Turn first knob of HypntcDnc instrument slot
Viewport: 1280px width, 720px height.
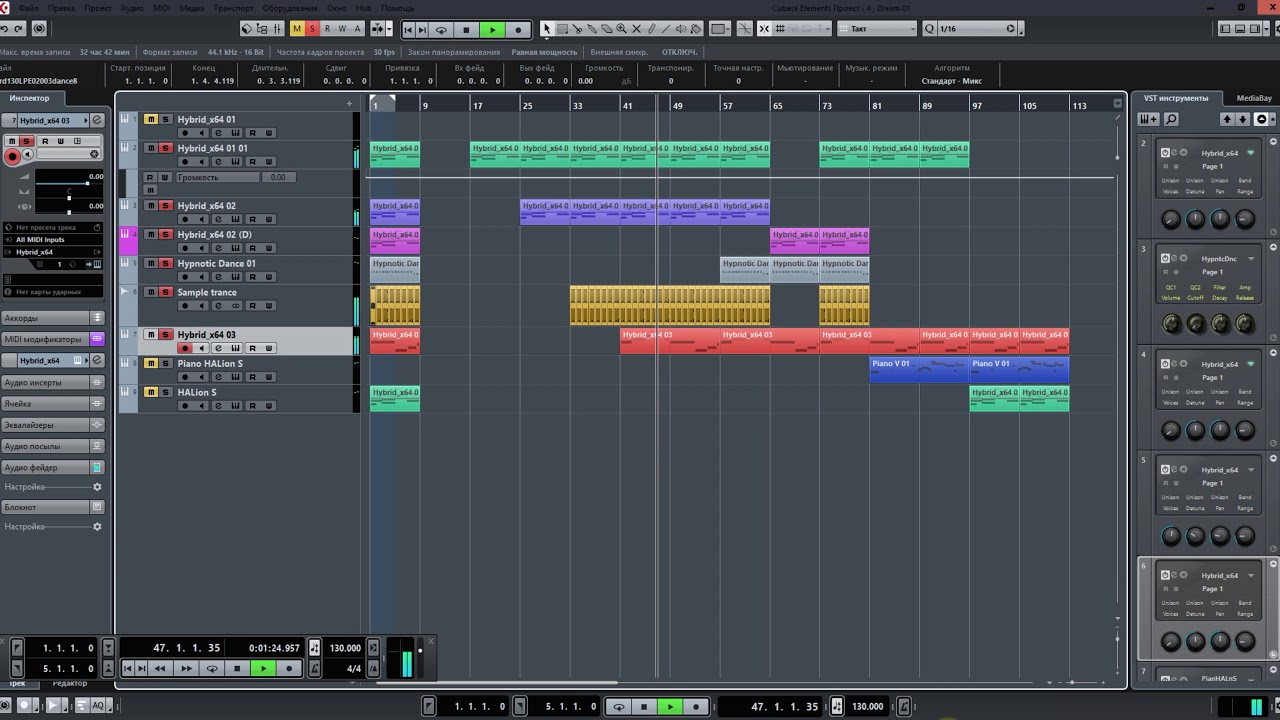(1171, 323)
